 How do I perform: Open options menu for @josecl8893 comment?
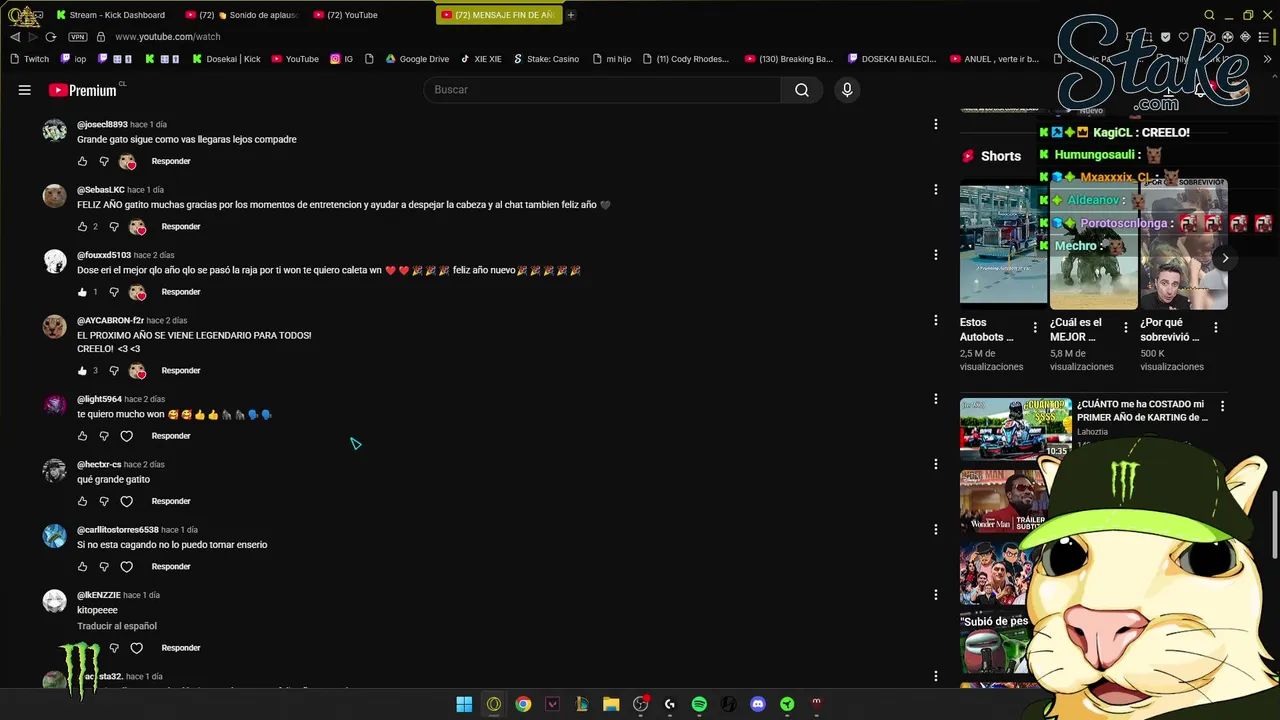click(x=936, y=124)
